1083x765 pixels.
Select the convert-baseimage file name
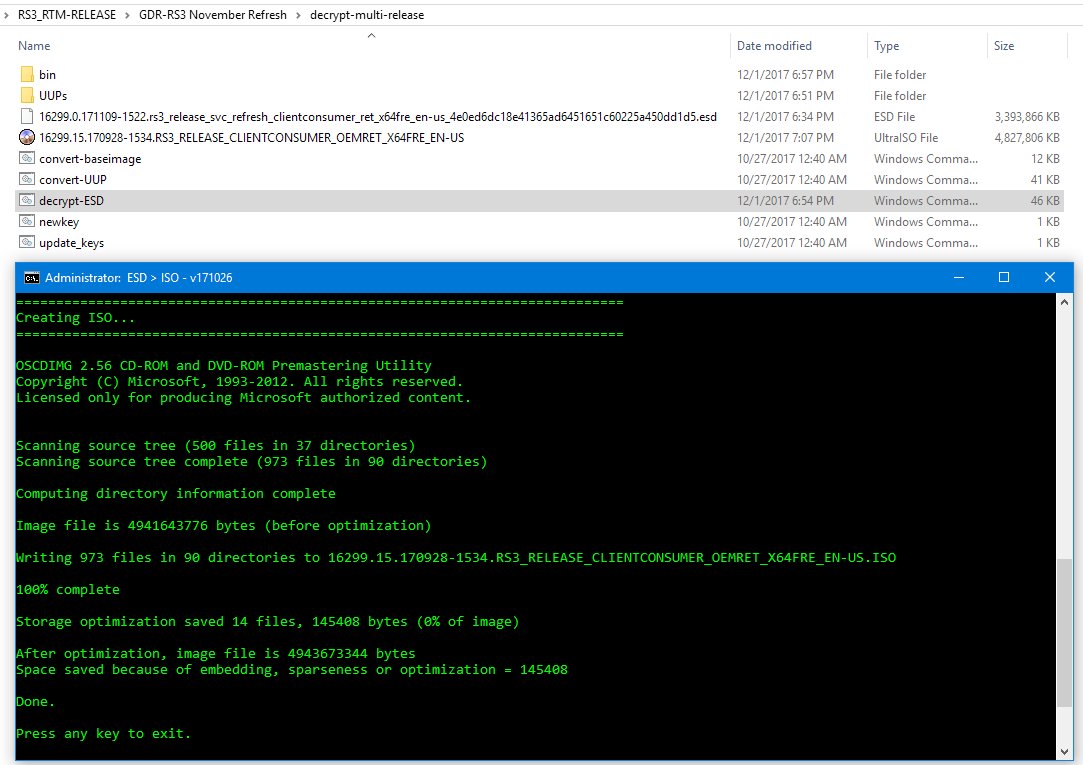pos(90,159)
